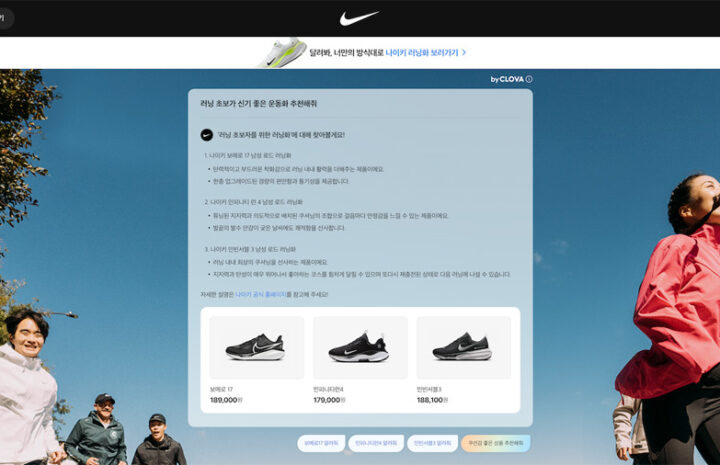Click the query title text in the chat card
720x465 pixels.
[x=259, y=104]
